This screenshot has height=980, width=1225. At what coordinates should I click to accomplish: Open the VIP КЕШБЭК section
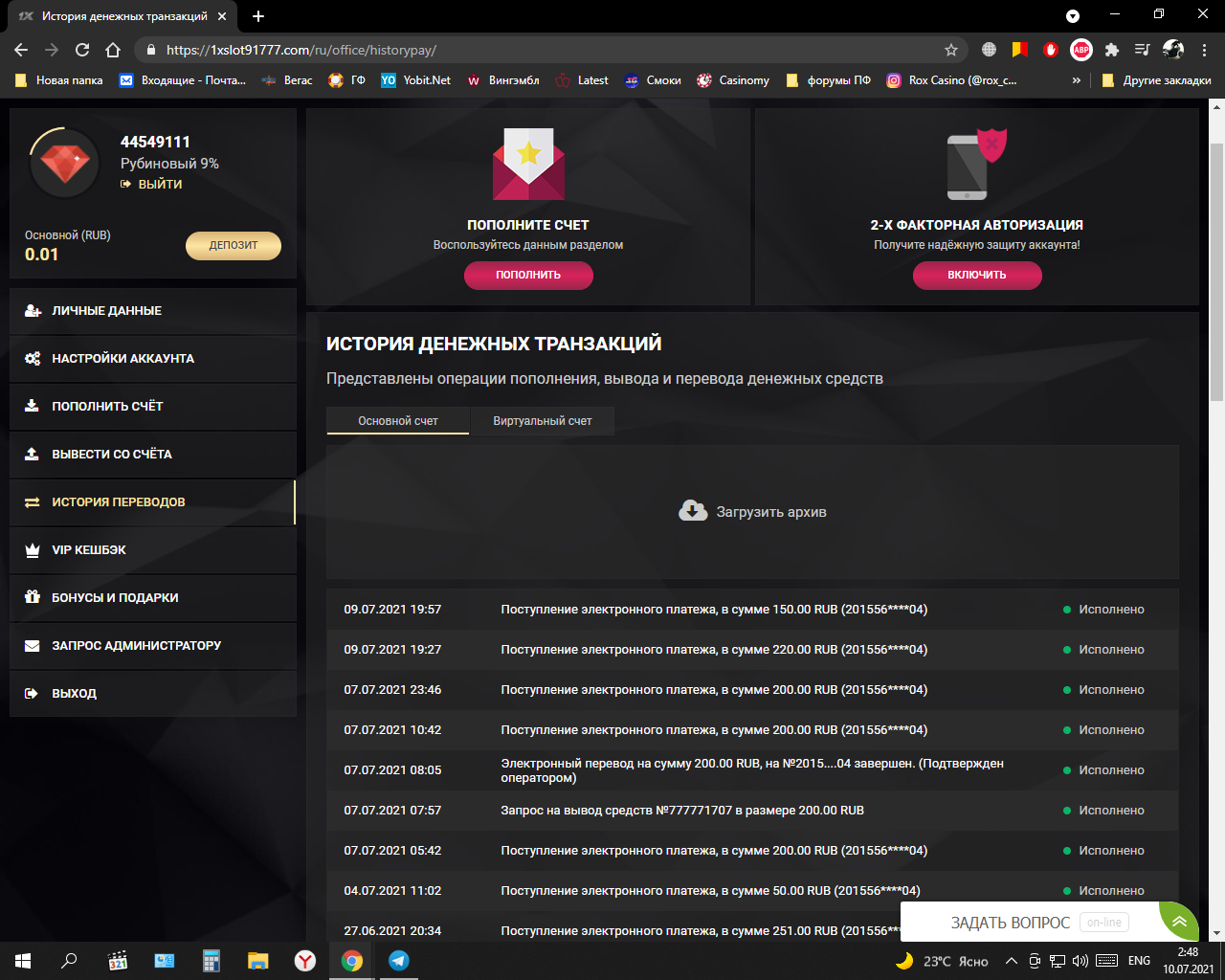pyautogui.click(x=153, y=550)
